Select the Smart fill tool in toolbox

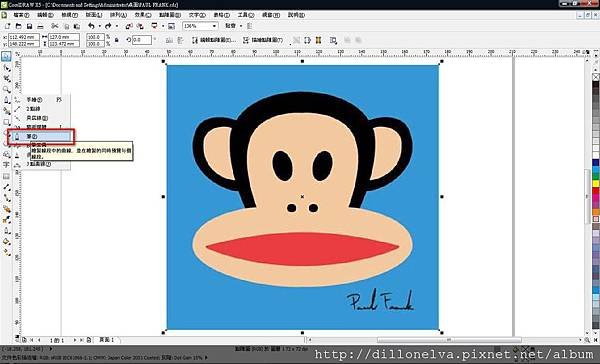coord(6,111)
